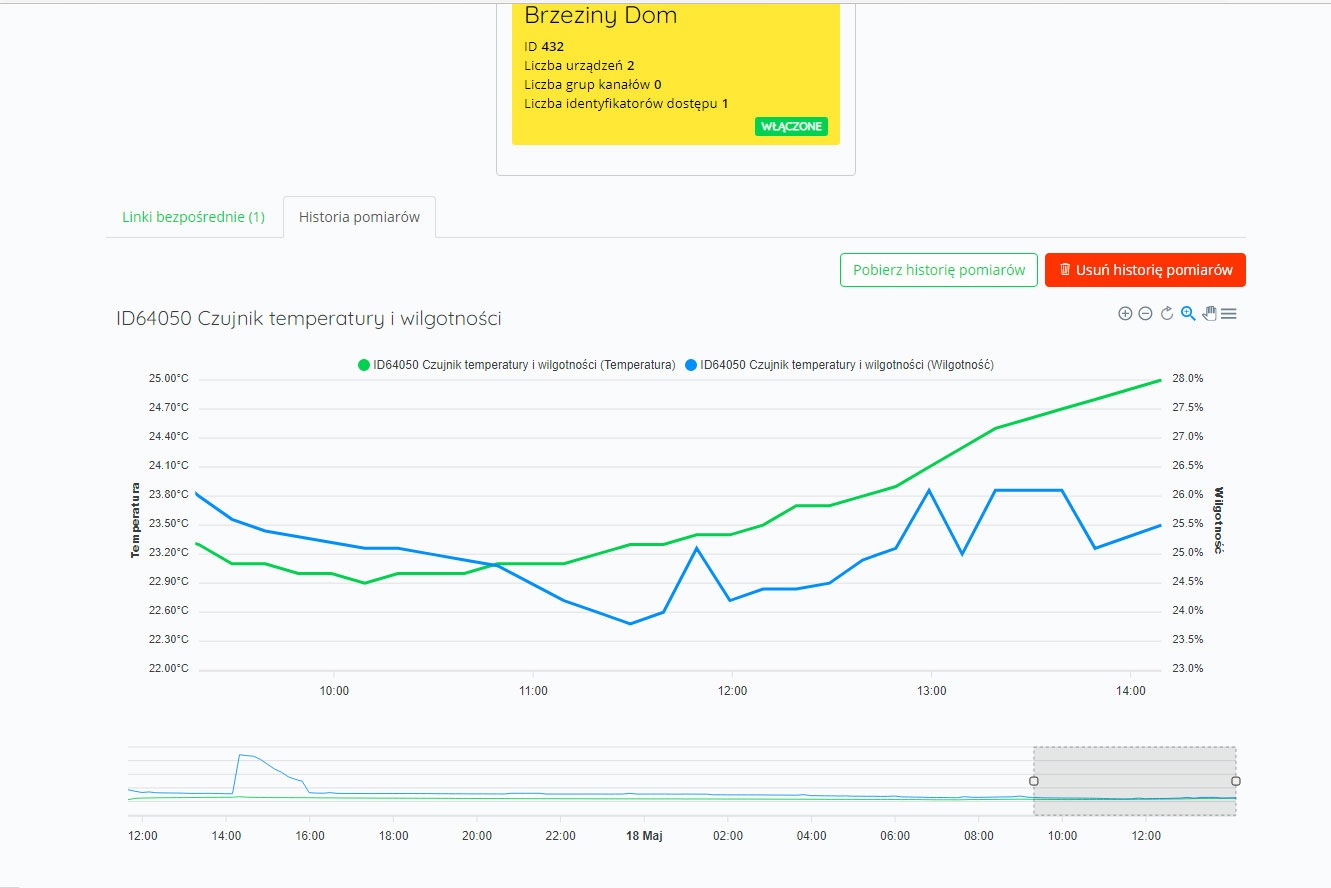Screen dimensions: 1331x888
Task: Click the trash icon on the delete history button
Action: point(1065,270)
